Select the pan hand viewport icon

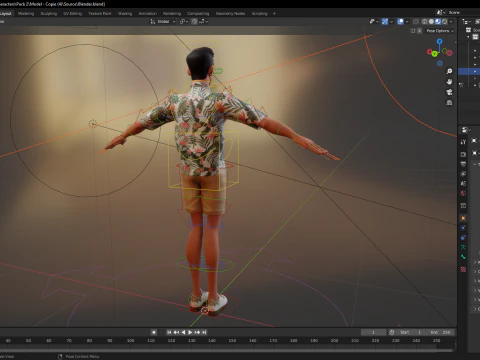coord(449,82)
